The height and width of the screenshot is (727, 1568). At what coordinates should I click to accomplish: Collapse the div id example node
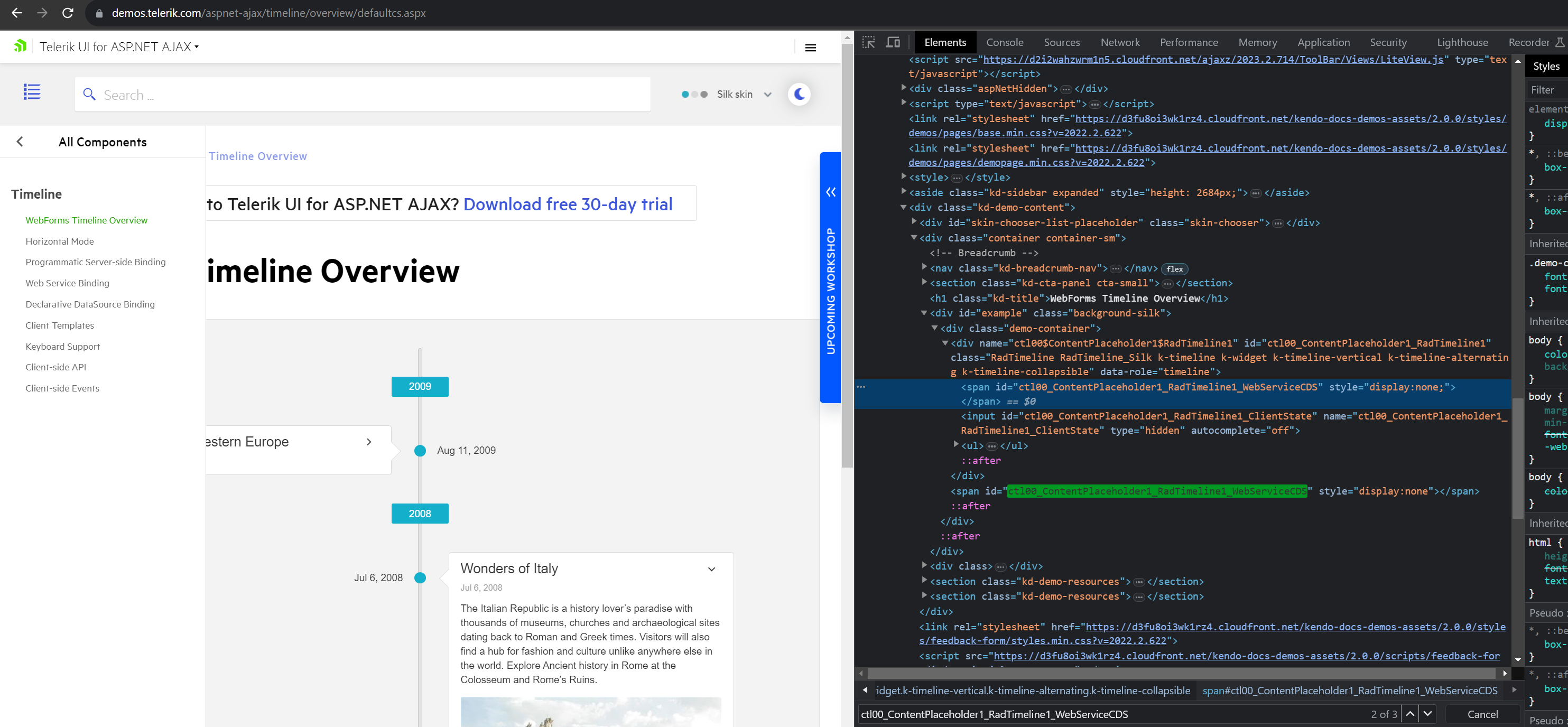[925, 313]
